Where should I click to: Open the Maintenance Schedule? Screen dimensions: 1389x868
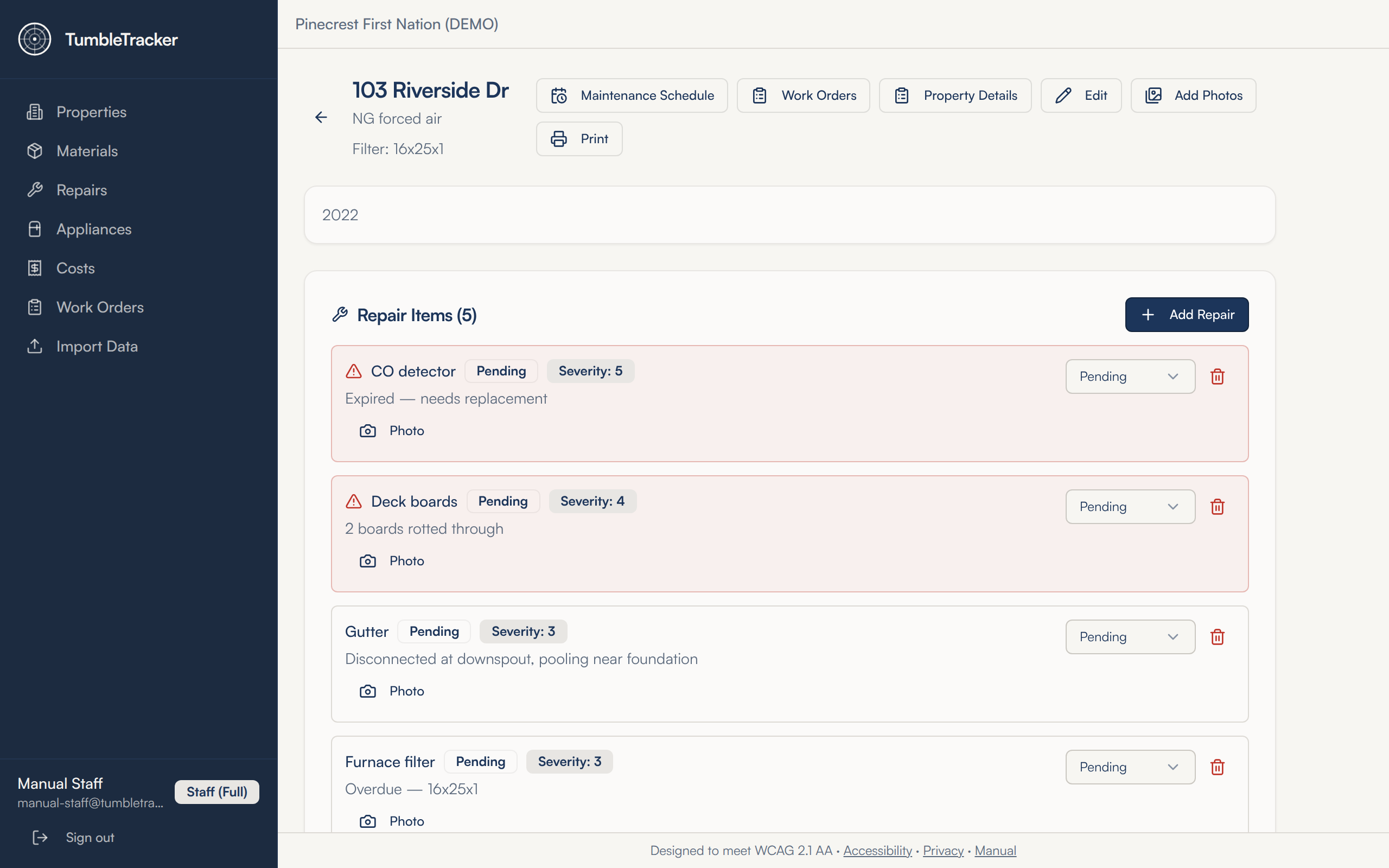tap(632, 95)
